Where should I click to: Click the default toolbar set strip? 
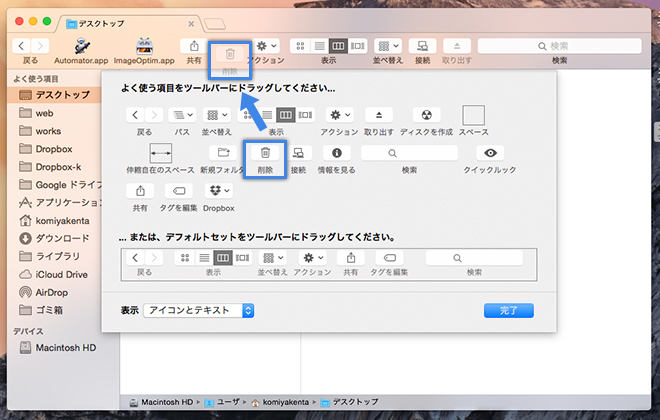click(329, 265)
